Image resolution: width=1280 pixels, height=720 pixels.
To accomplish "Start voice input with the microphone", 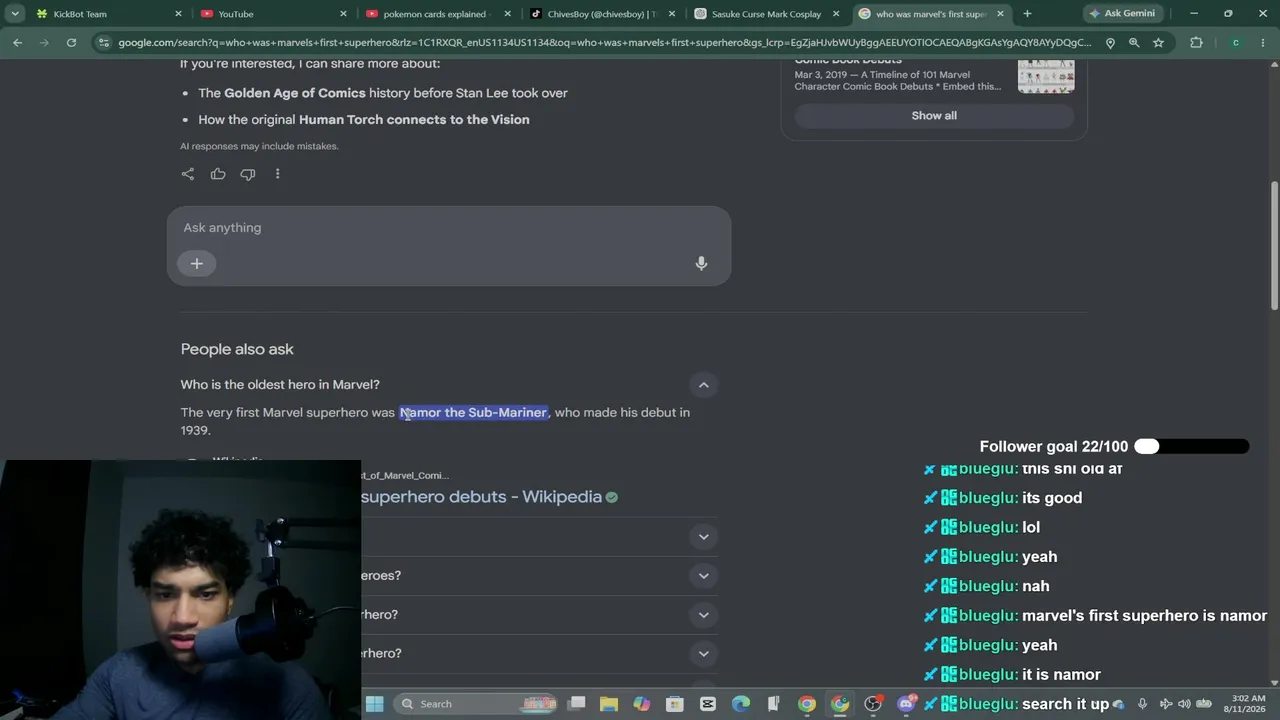I will tap(701, 264).
